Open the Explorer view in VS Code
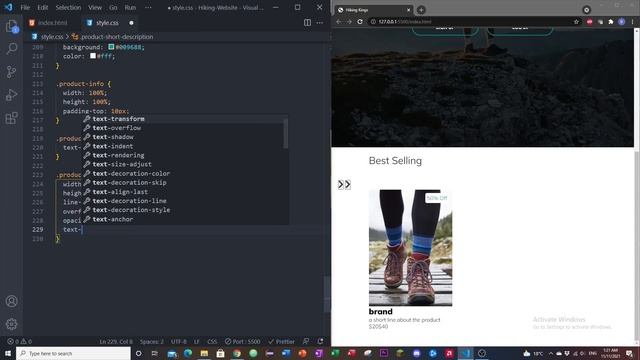Screen dimensions: 640x360 click(11, 27)
